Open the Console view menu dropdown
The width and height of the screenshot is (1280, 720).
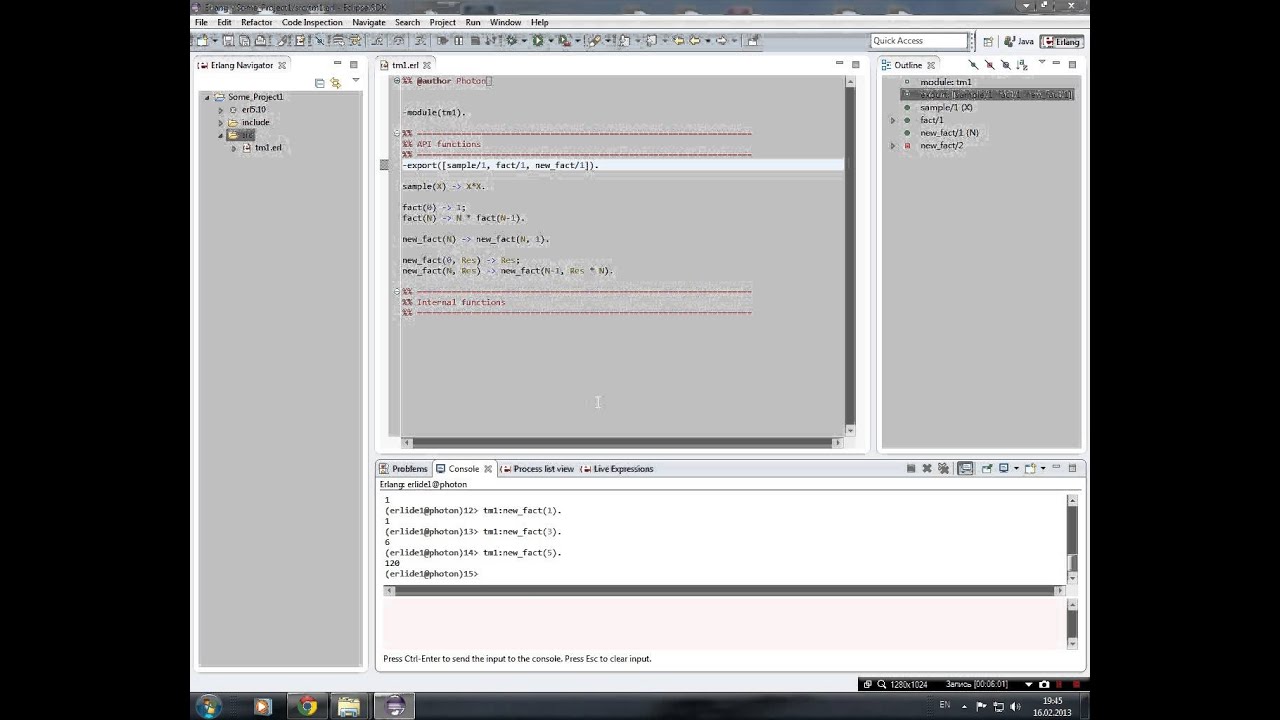click(1043, 468)
